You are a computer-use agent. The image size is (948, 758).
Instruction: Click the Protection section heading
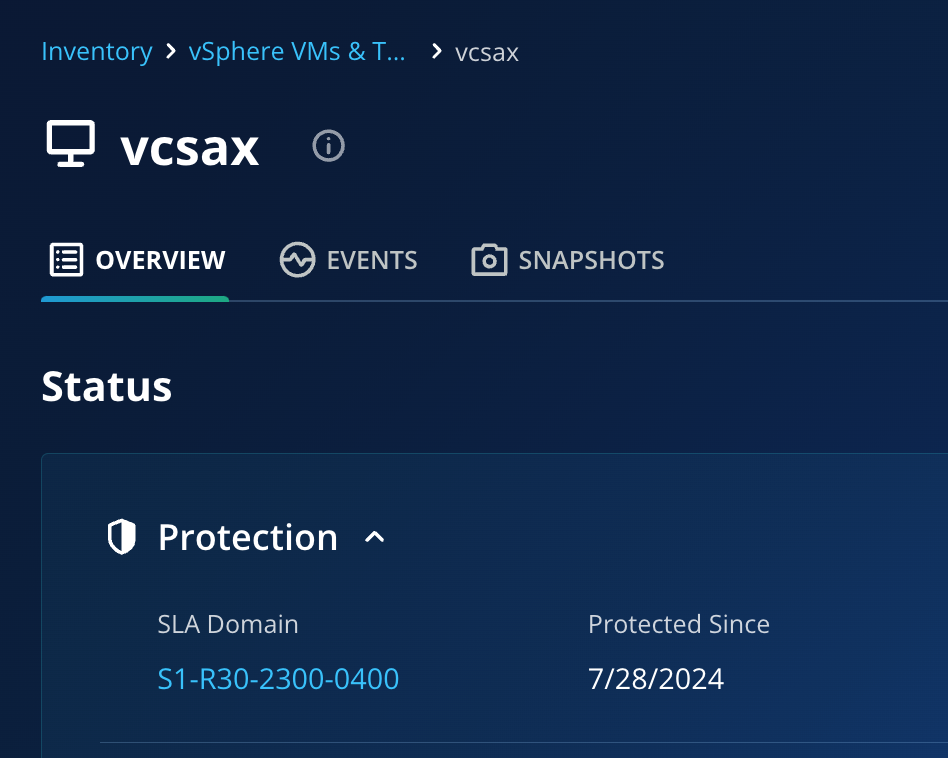tap(247, 537)
